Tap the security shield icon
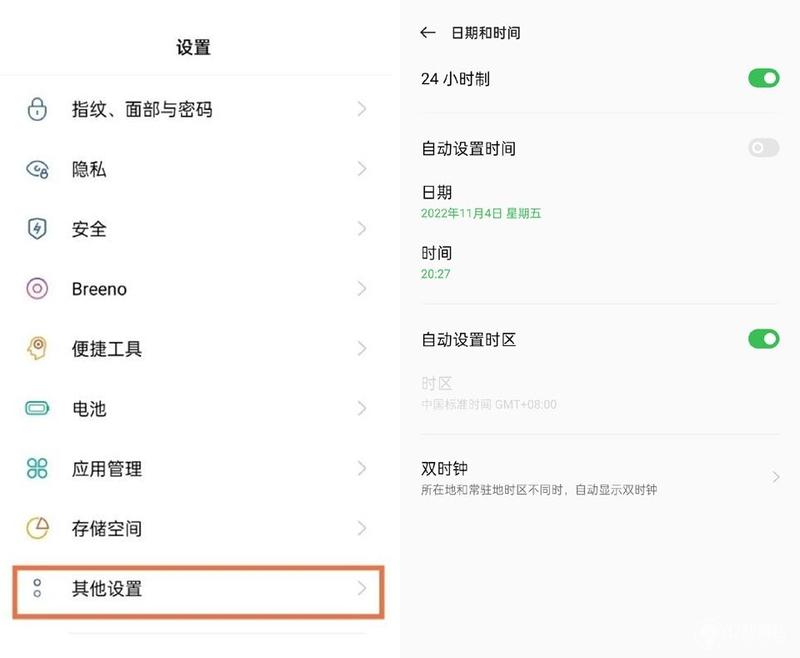This screenshot has height=658, width=800. coord(37,229)
